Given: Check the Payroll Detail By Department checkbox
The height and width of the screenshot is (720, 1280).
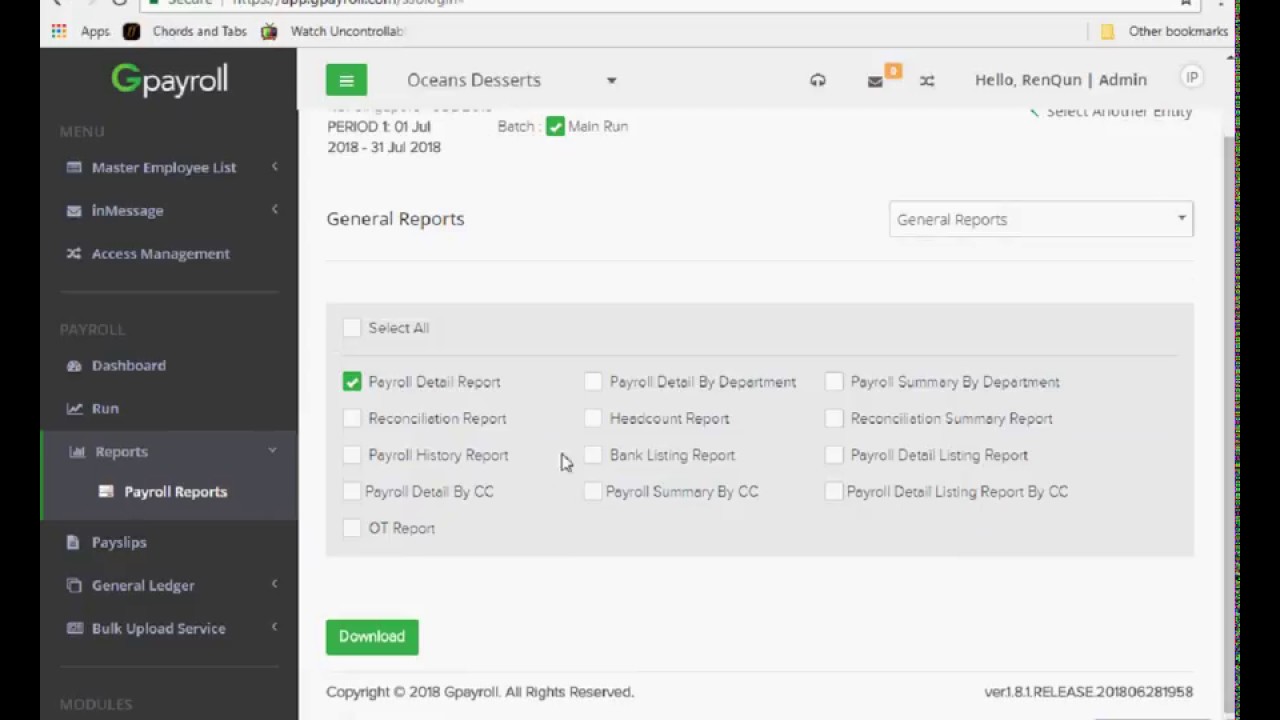Looking at the screenshot, I should click(593, 382).
